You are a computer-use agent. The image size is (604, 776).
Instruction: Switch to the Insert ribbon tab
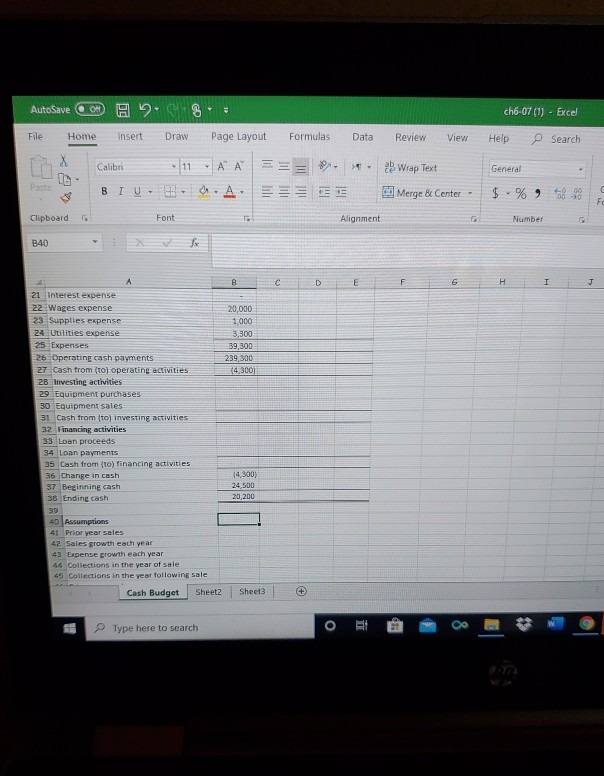[130, 136]
